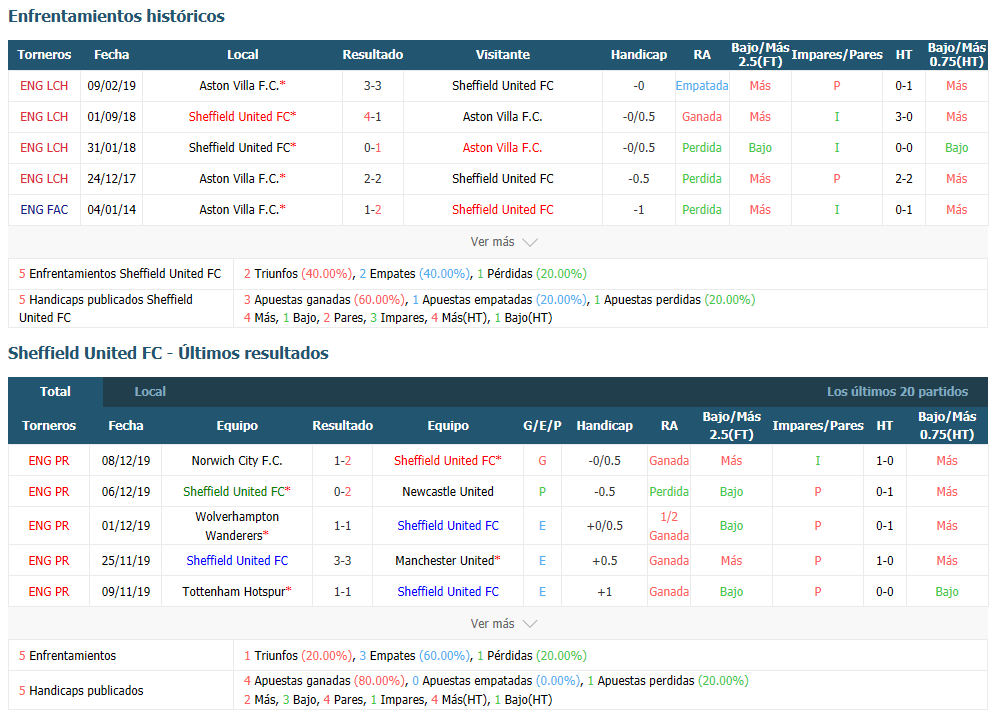Click Perdida RA on 06/12/19 row

669,492
